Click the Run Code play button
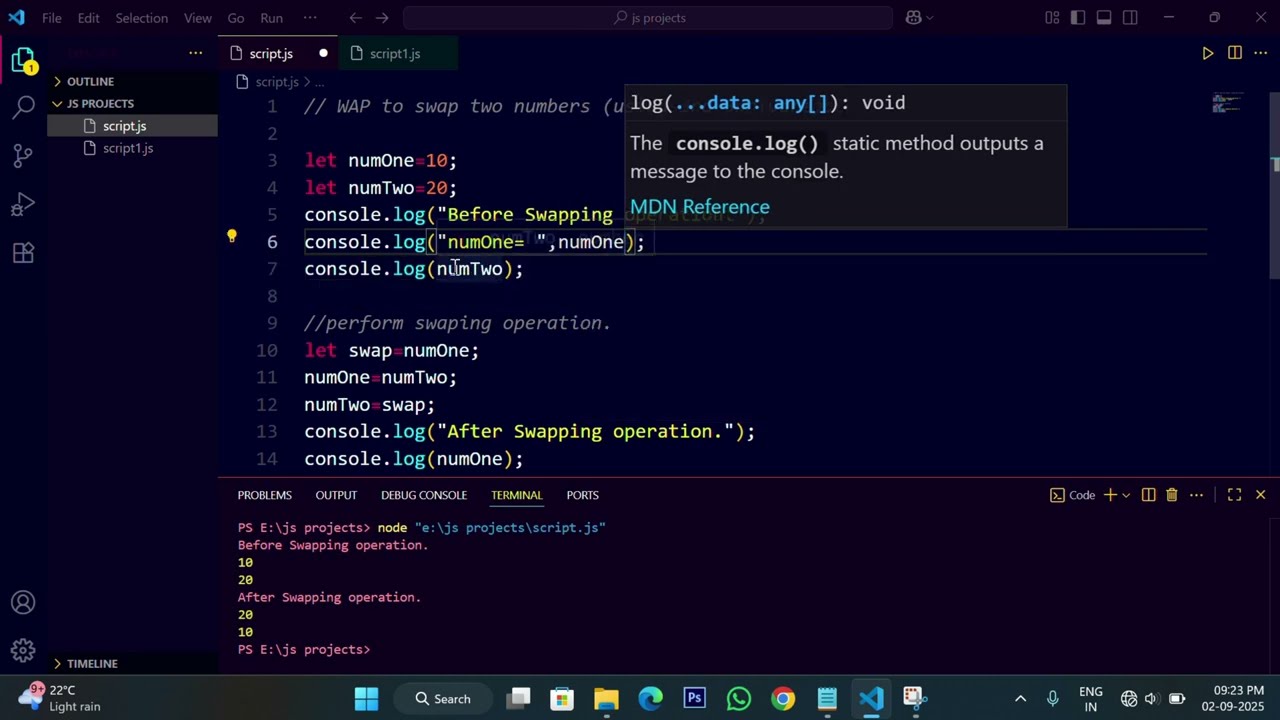This screenshot has height=720, width=1280. click(1207, 53)
